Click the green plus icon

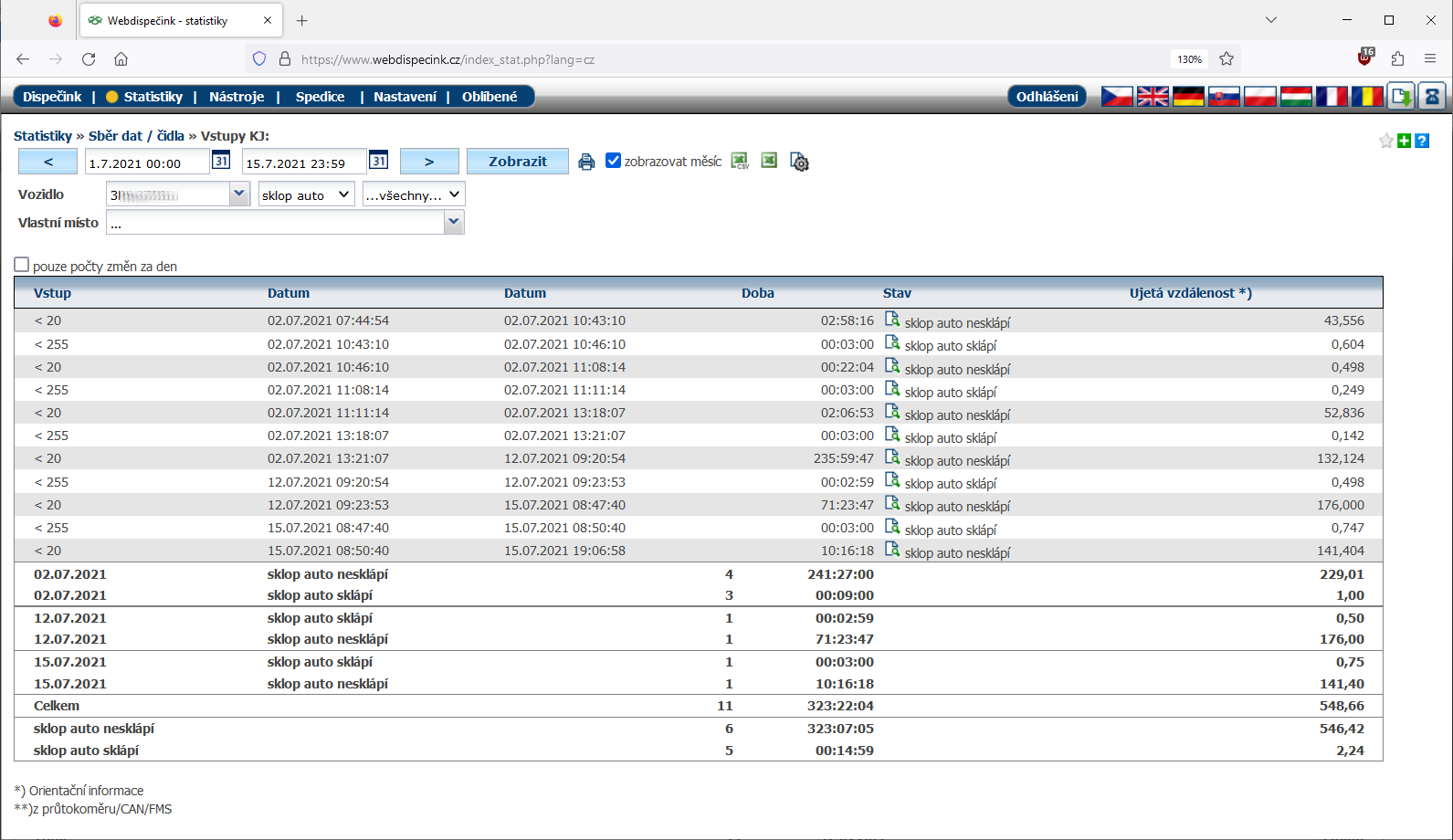pos(1405,141)
